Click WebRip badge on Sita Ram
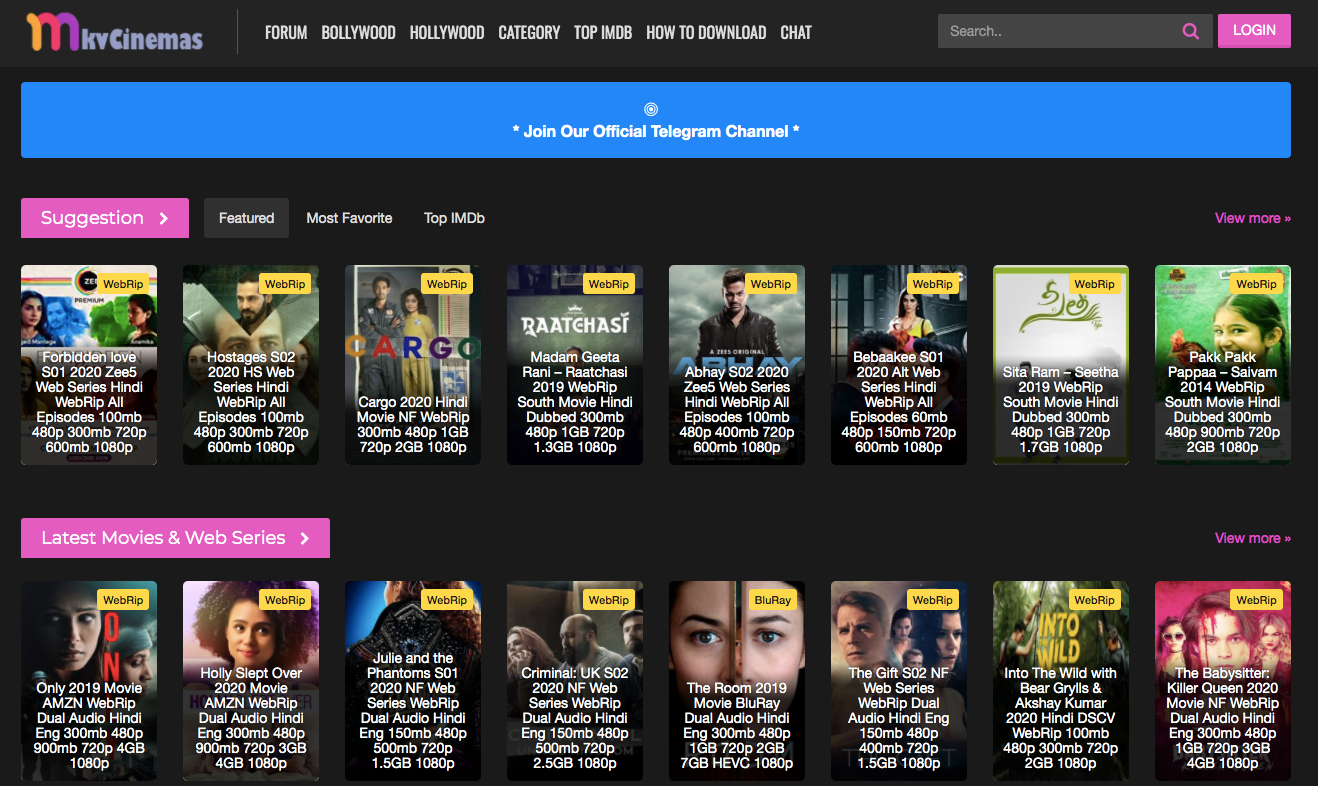Viewport: 1318px width, 786px height. point(1095,284)
